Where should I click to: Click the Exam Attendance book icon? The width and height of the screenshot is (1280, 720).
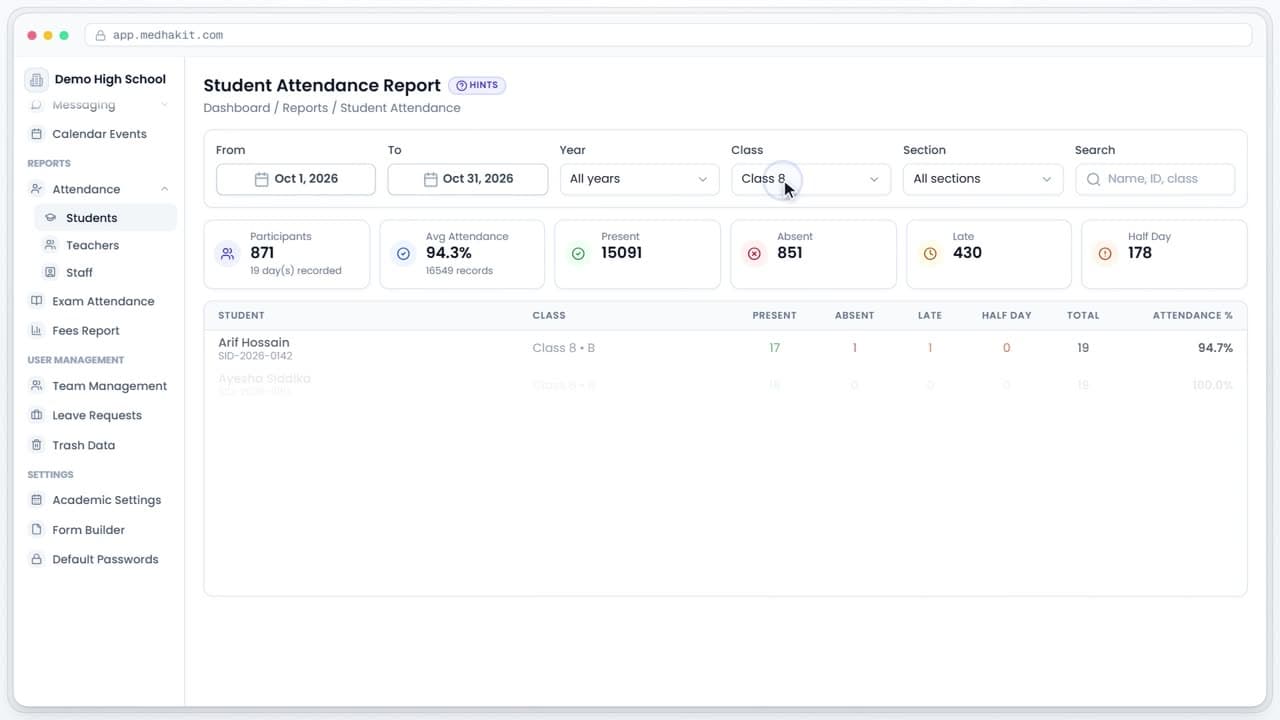point(37,301)
